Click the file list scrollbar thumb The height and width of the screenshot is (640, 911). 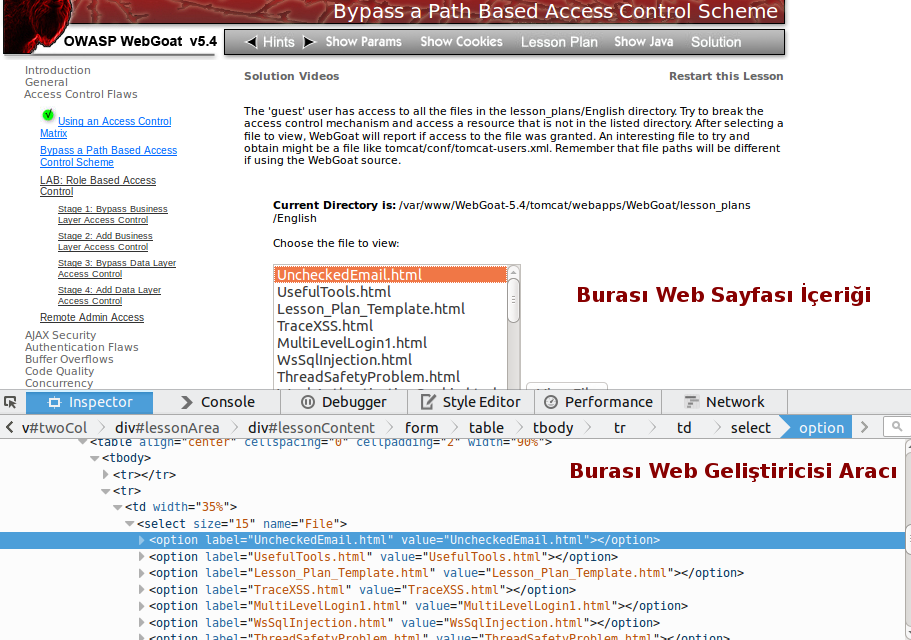pyautogui.click(x=513, y=300)
